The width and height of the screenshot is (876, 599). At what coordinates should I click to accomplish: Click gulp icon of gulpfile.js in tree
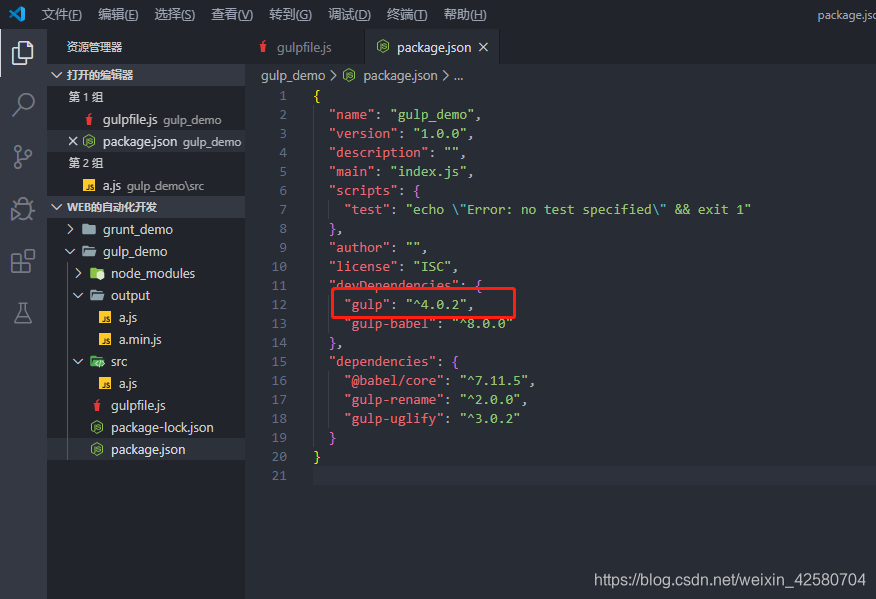[x=97, y=406]
